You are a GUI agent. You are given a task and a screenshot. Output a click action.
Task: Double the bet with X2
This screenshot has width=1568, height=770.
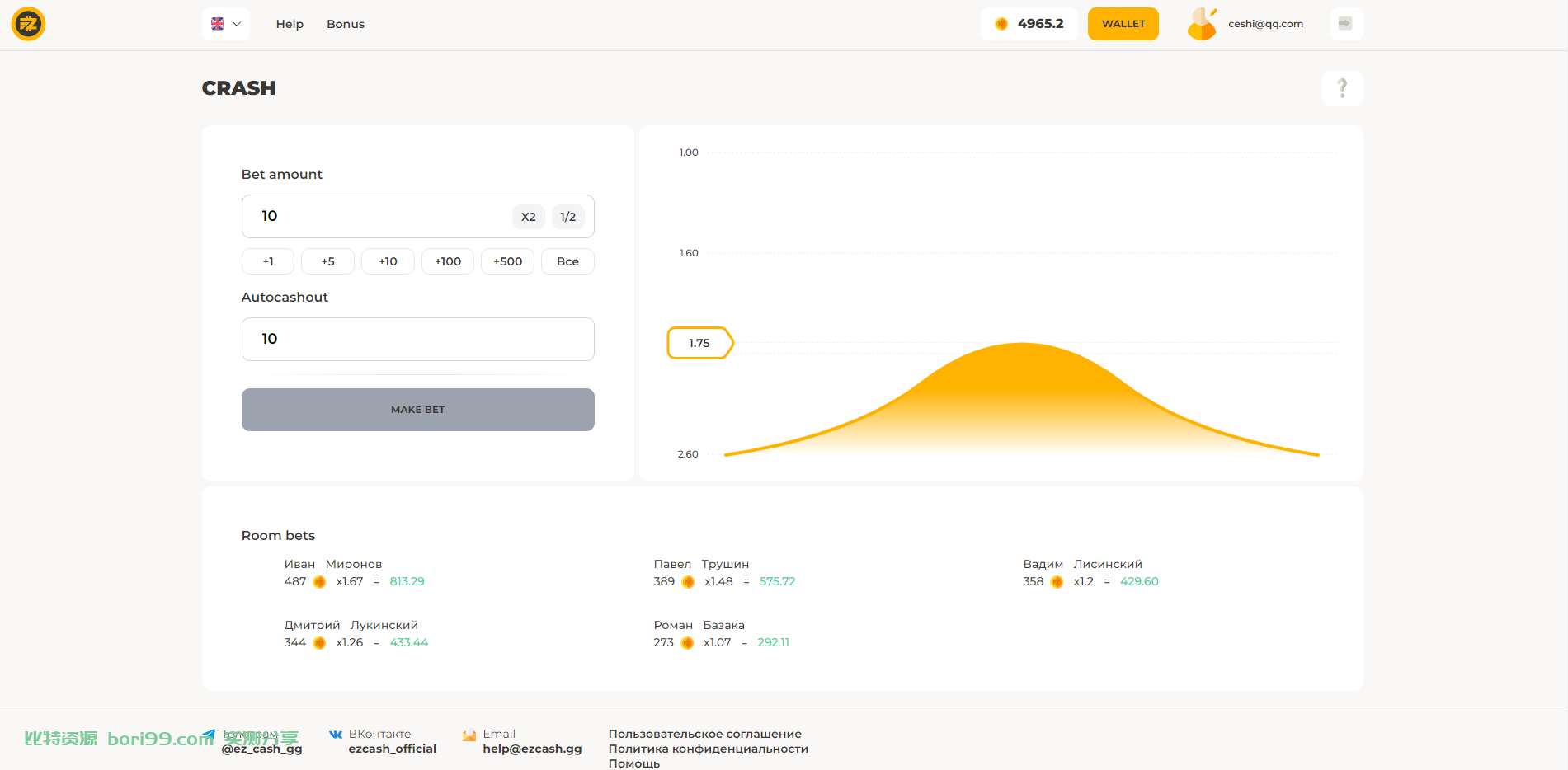coord(529,217)
